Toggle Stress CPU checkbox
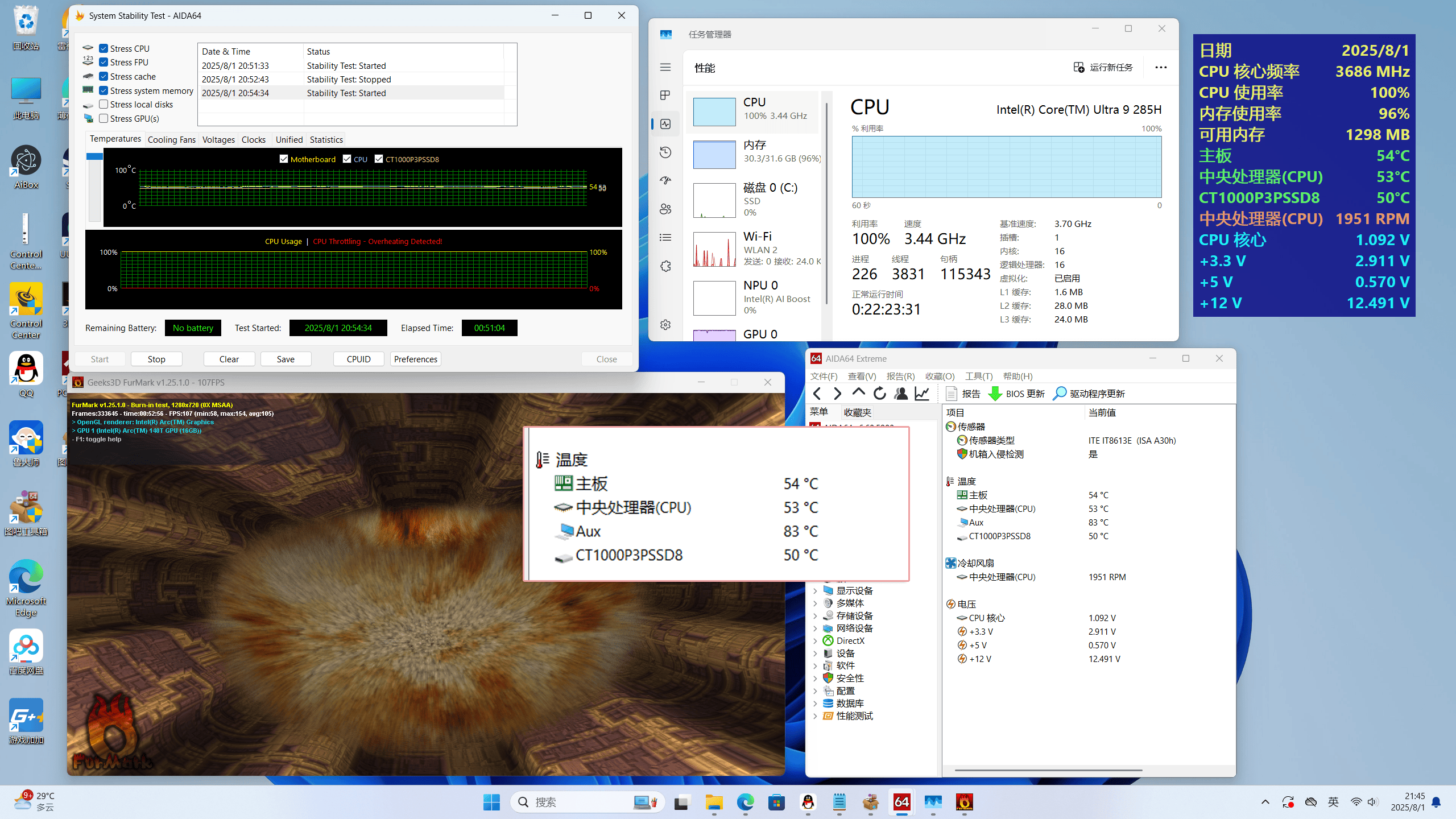 click(x=104, y=48)
